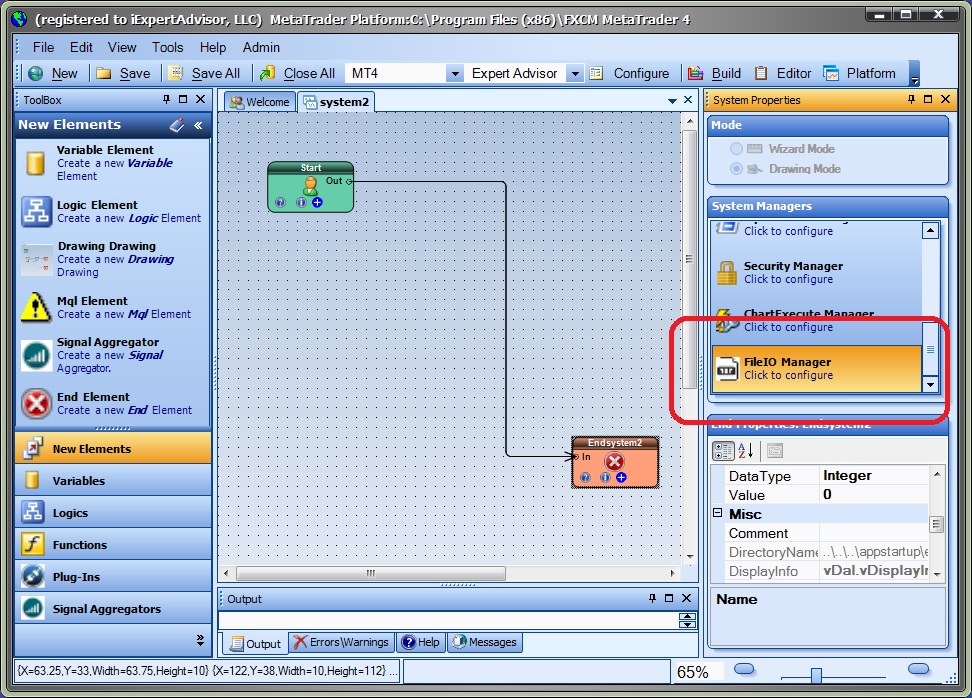The height and width of the screenshot is (698, 972).
Task: Click the Categorized view icon in properties
Action: [723, 451]
